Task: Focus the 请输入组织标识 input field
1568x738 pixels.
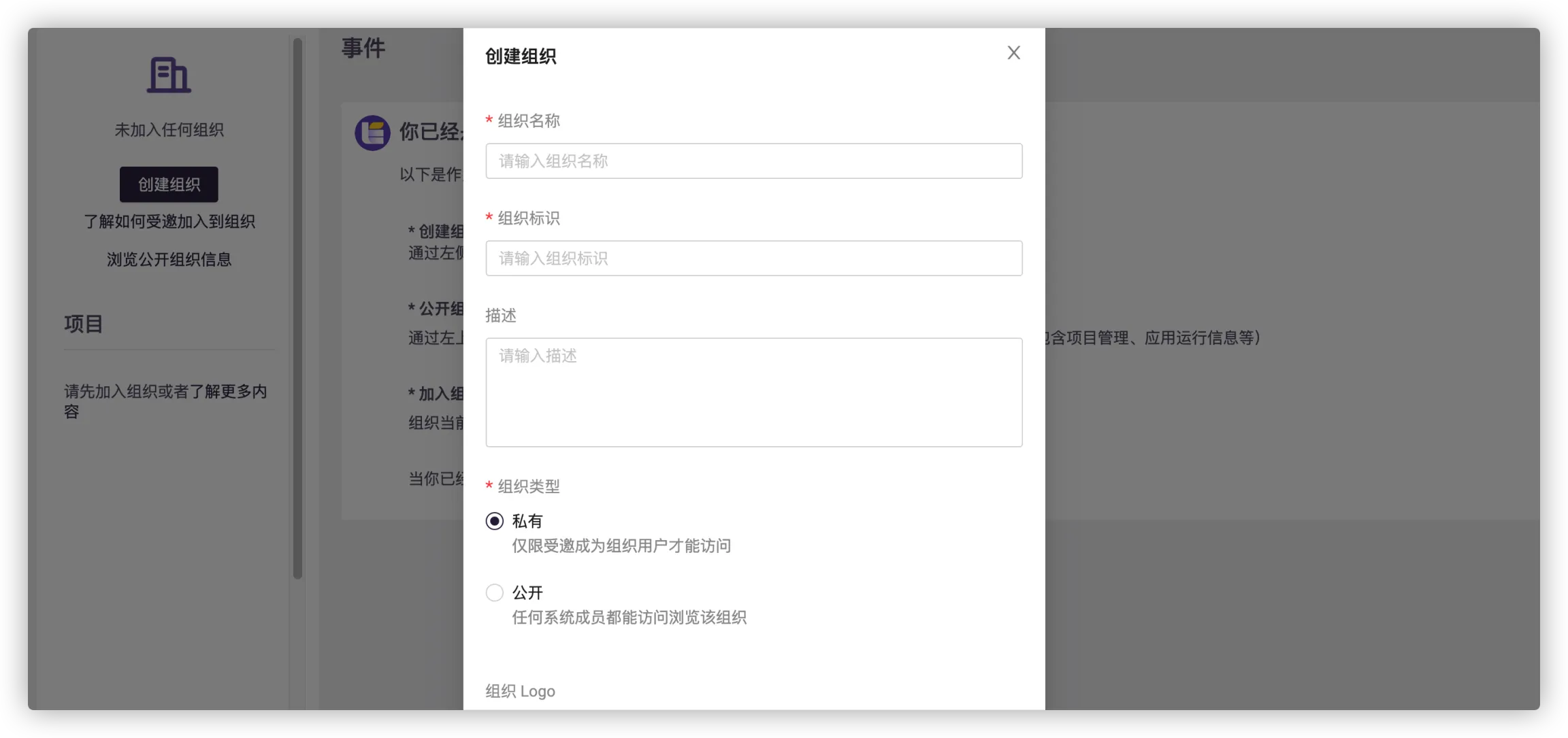Action: pos(753,258)
